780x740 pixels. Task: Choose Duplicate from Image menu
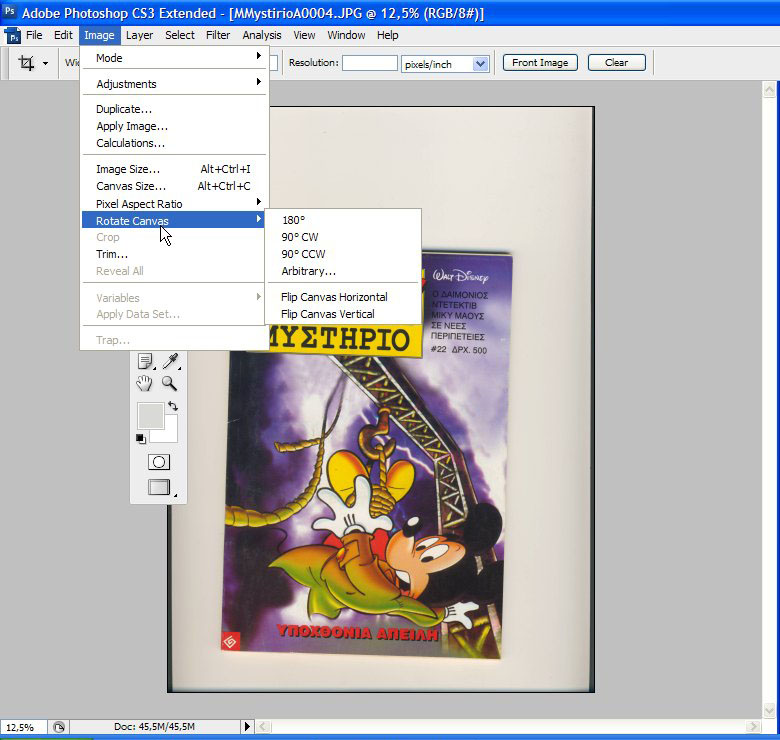[174, 109]
